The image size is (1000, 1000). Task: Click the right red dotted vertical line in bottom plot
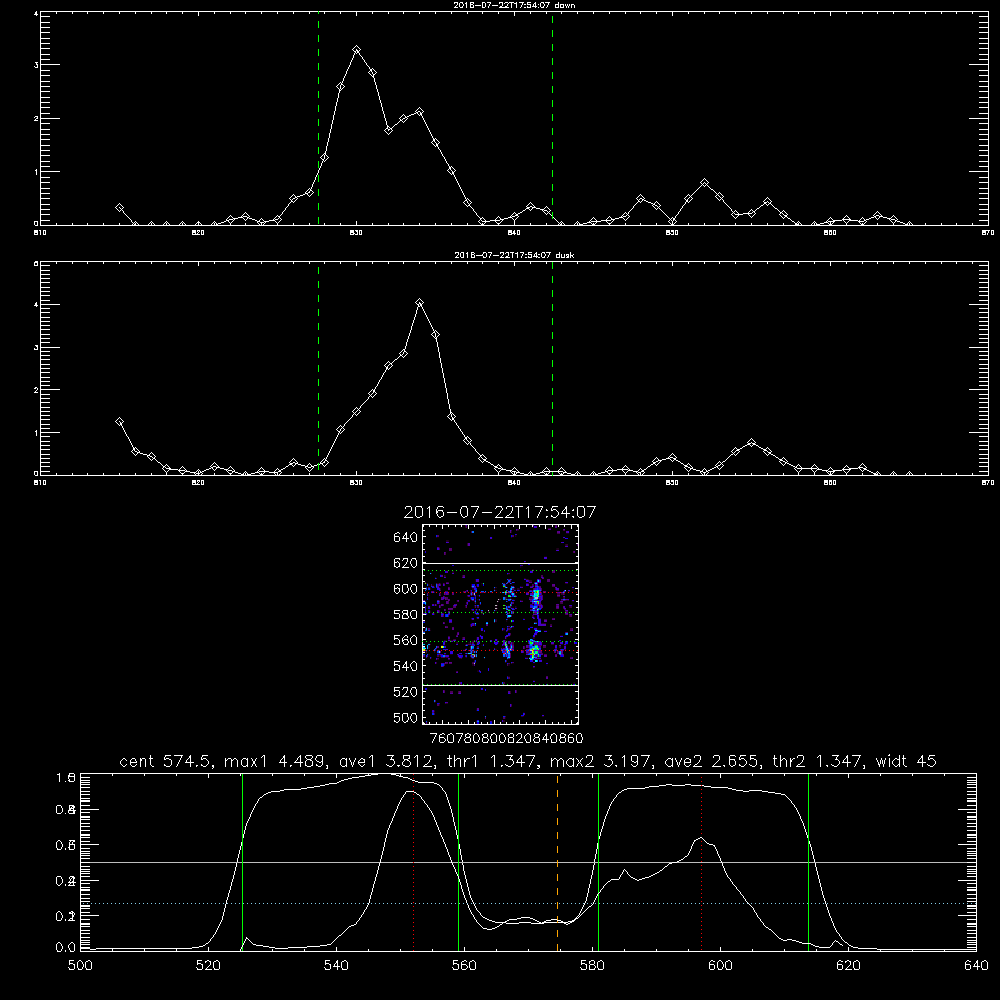[702, 862]
